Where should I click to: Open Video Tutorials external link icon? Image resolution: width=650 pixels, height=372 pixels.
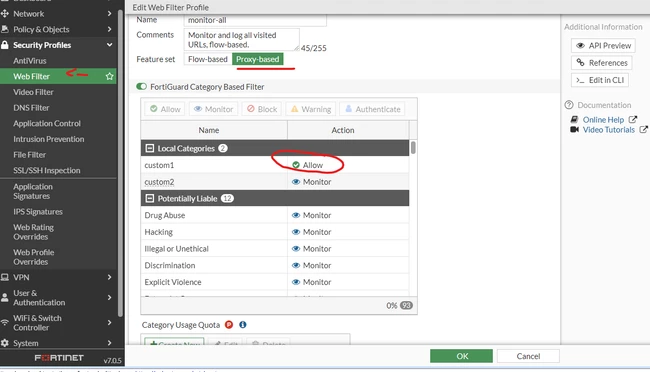pyautogui.click(x=643, y=129)
